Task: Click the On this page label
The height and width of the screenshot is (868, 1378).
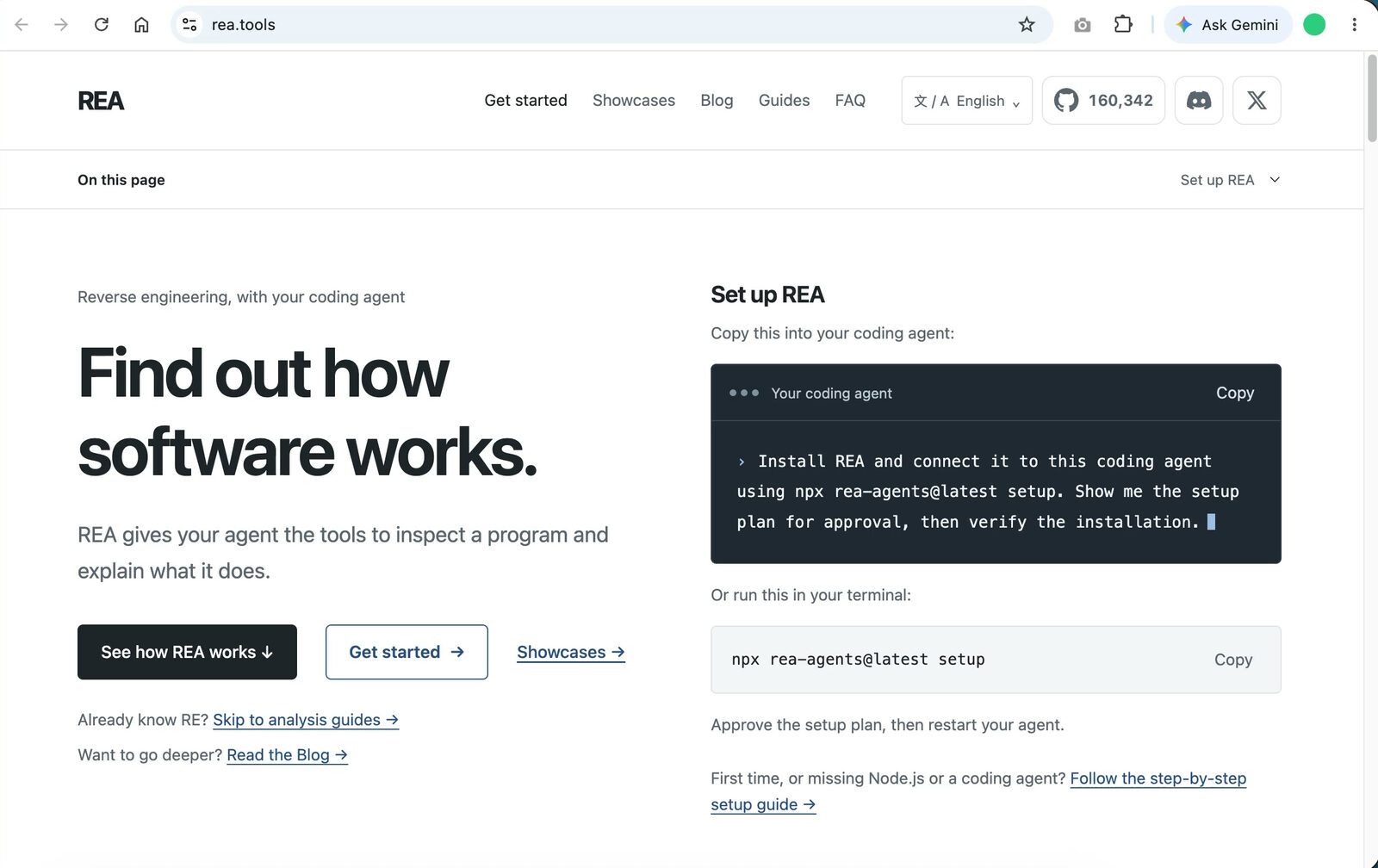Action: point(121,180)
